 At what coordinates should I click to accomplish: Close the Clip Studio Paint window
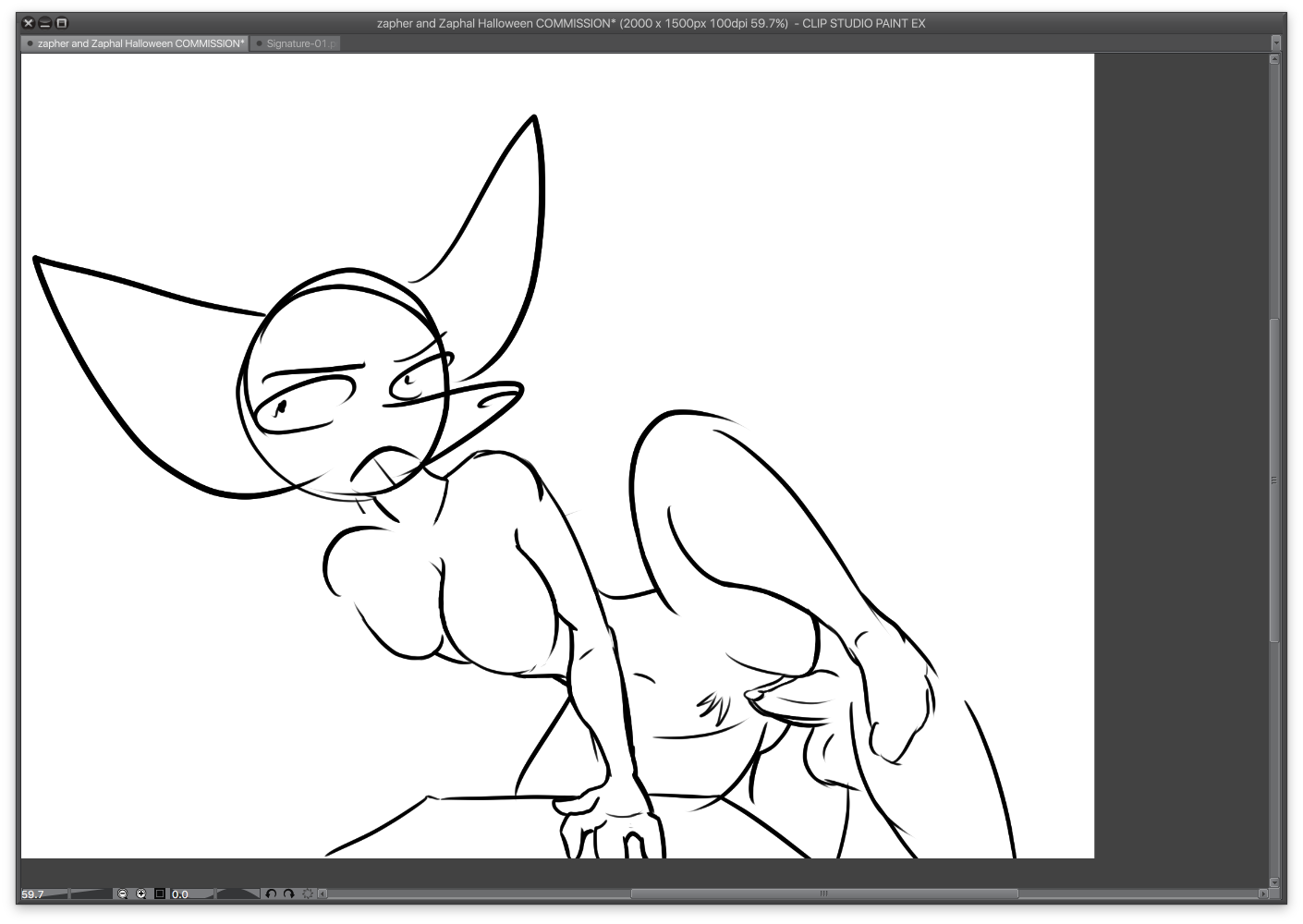tap(28, 23)
